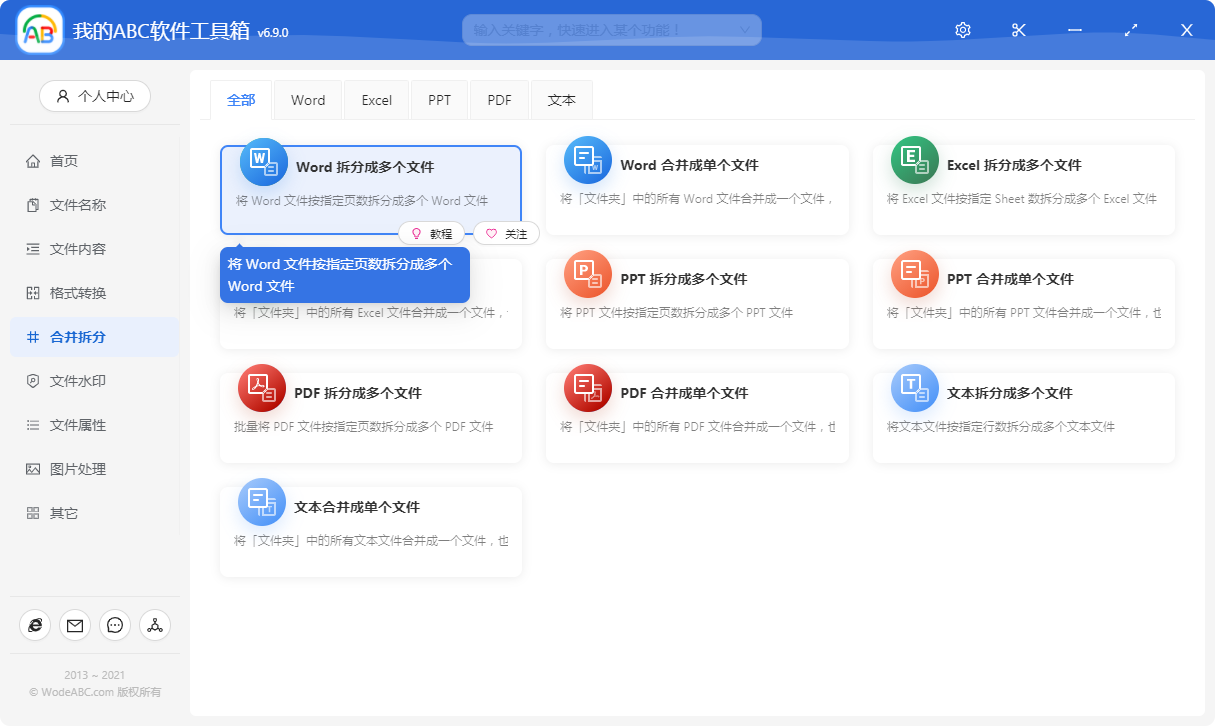
Task: Switch to the Excel tab
Action: click(377, 100)
